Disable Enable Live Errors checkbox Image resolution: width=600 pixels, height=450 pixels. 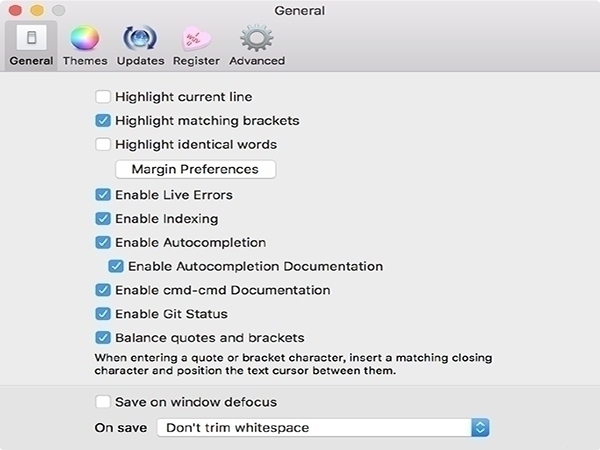click(103, 195)
